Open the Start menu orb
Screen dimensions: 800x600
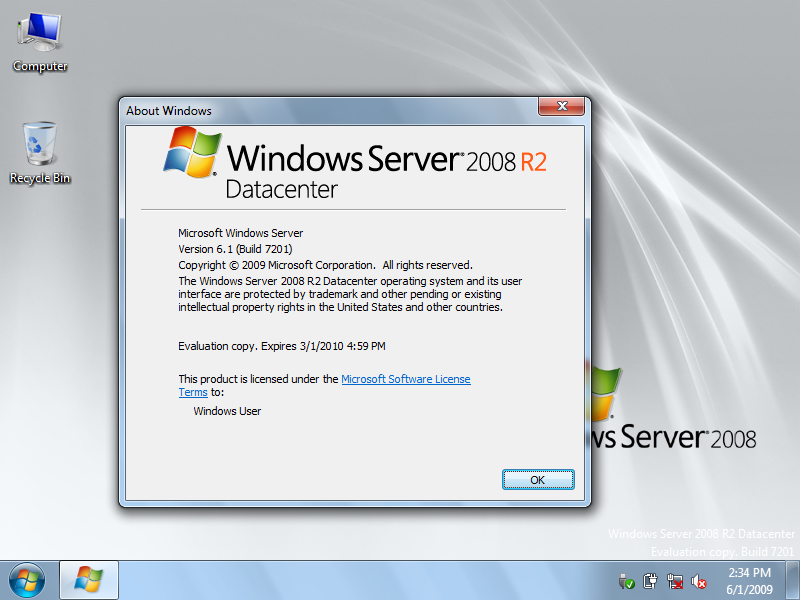(27, 580)
